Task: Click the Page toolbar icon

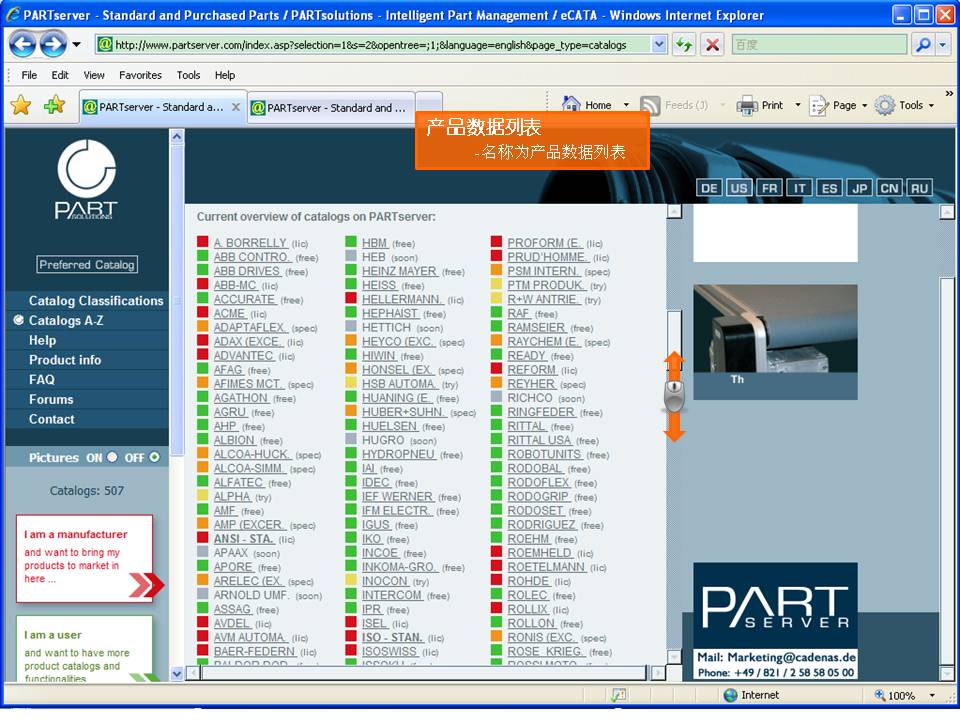Action: pyautogui.click(x=819, y=105)
